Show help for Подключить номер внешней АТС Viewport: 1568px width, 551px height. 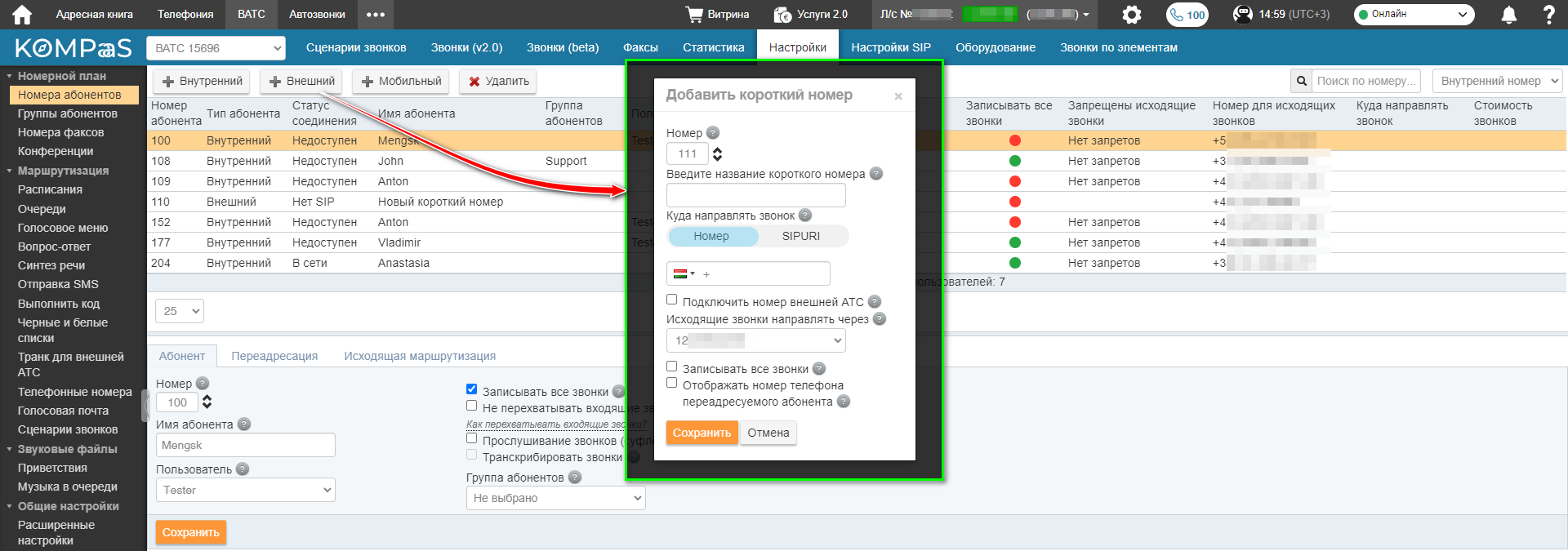tap(875, 301)
